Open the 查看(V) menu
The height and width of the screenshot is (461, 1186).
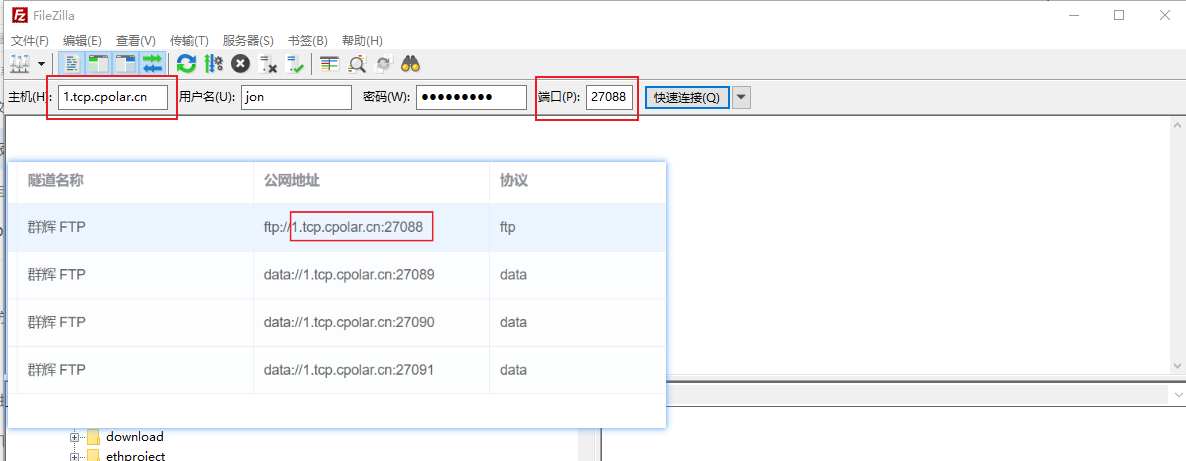pos(135,40)
